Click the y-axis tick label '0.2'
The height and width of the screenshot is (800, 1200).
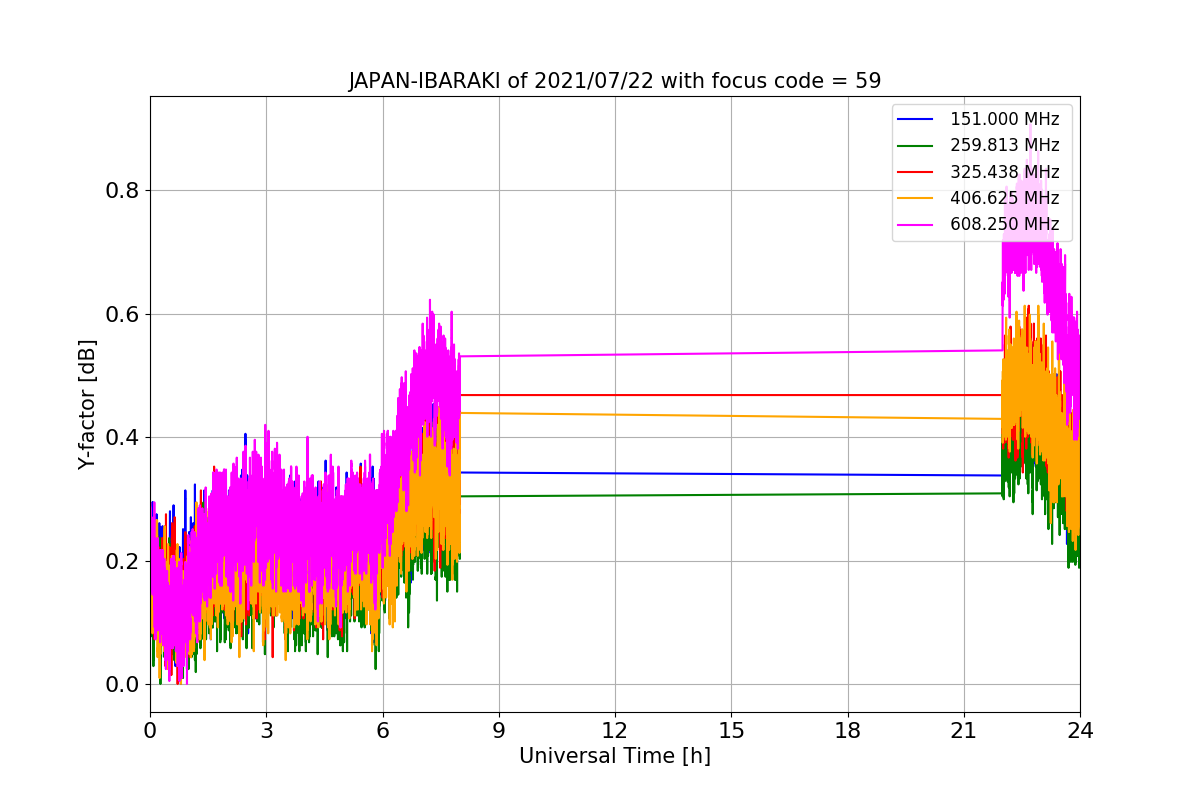(120, 561)
